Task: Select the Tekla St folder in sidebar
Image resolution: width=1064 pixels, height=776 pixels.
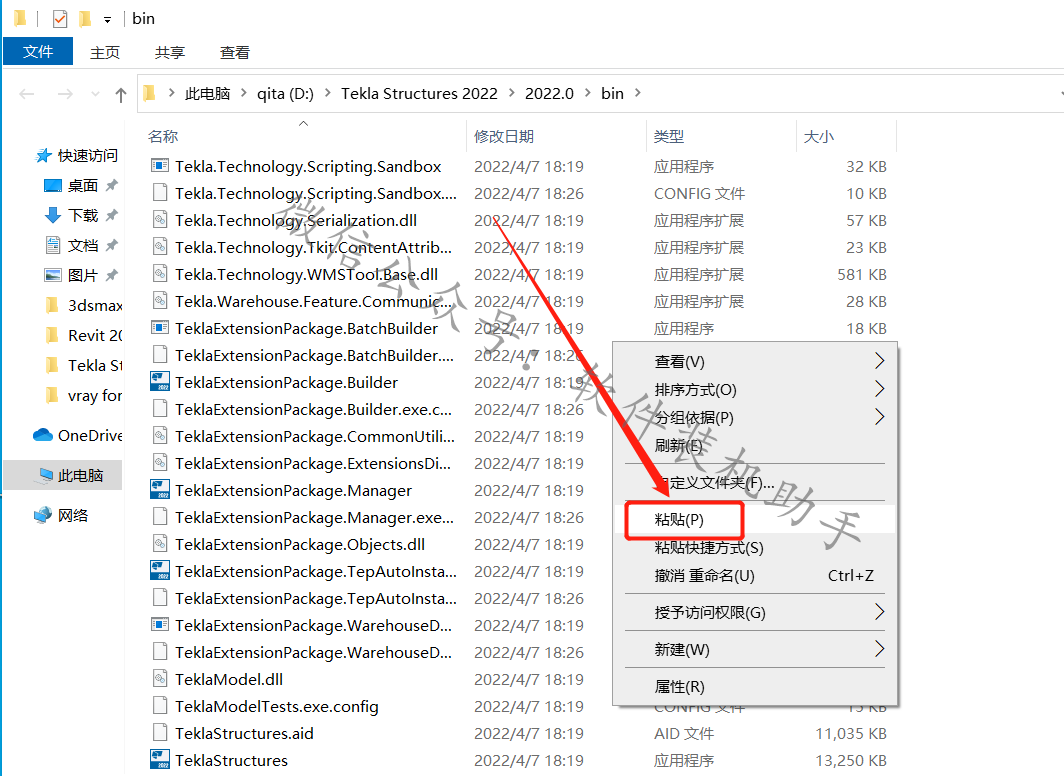Action: (83, 365)
